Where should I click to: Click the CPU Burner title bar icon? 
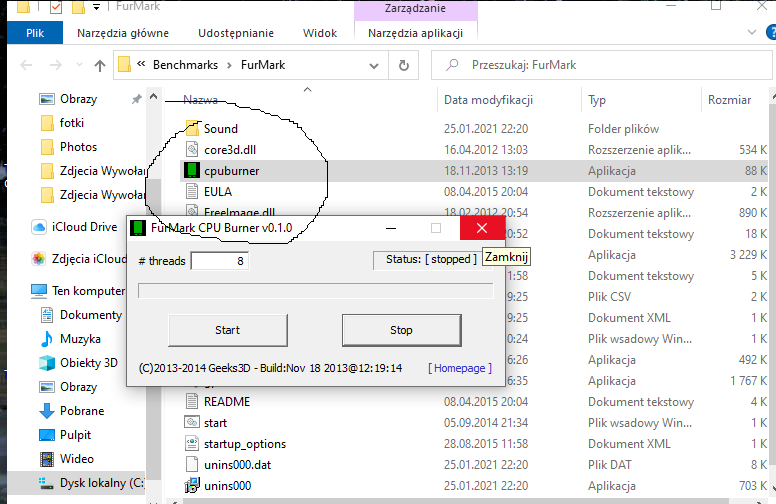pyautogui.click(x=138, y=228)
